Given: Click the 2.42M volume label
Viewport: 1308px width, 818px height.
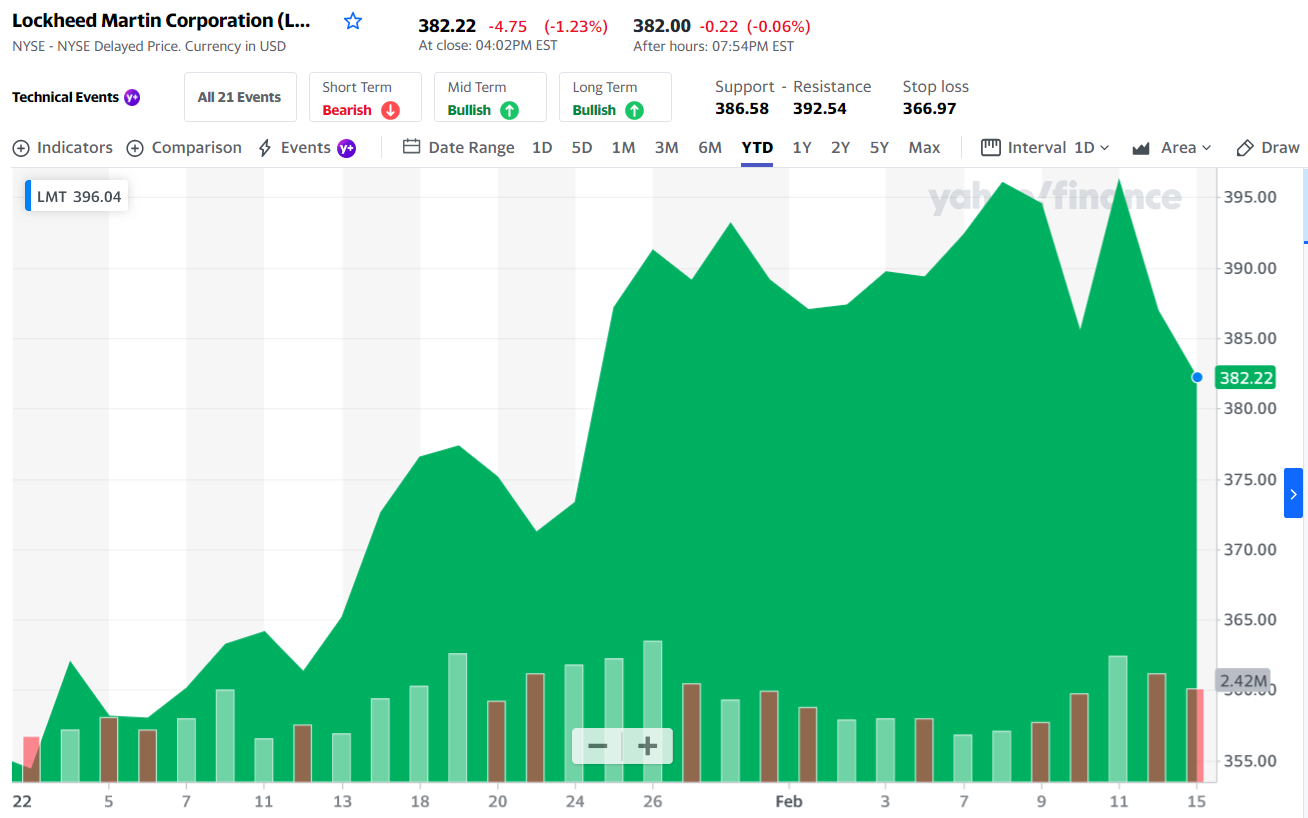Looking at the screenshot, I should [x=1242, y=682].
